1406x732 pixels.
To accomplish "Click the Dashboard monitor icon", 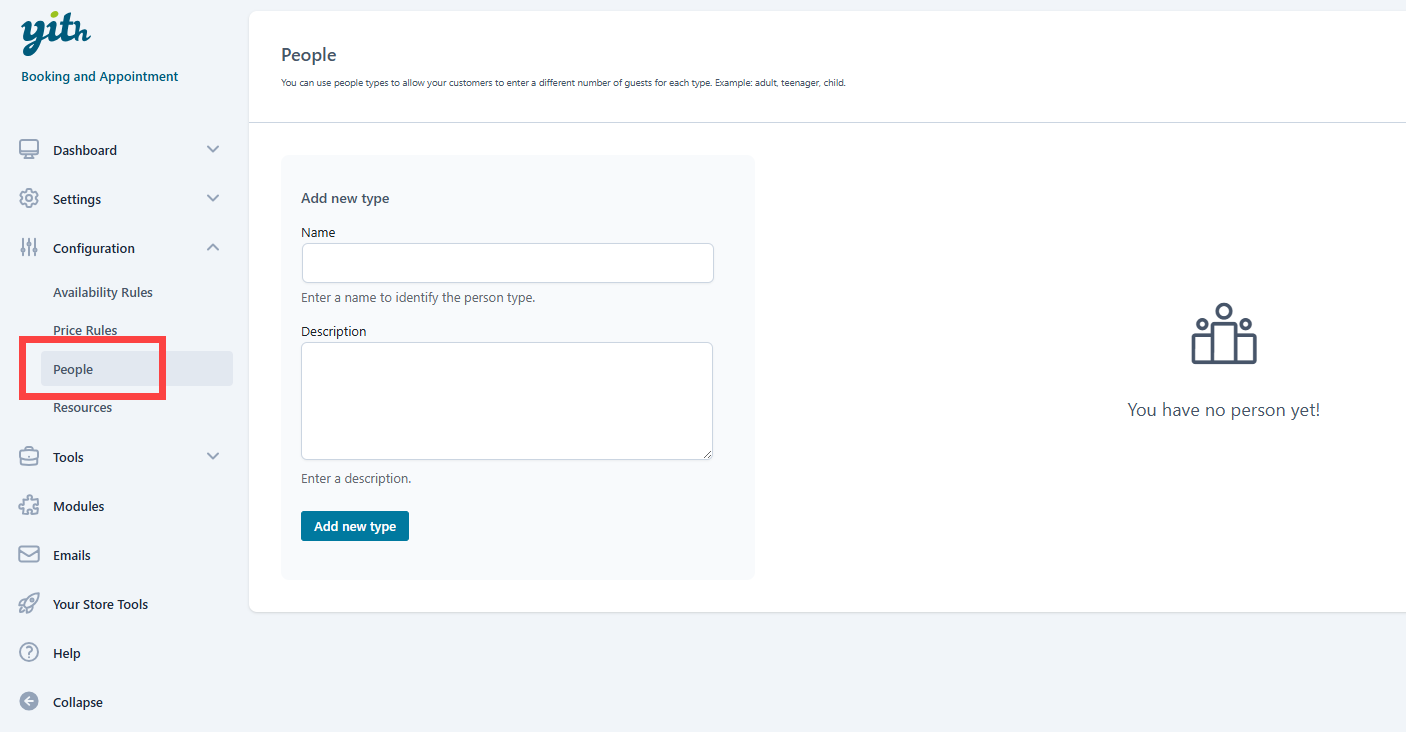I will coord(29,148).
